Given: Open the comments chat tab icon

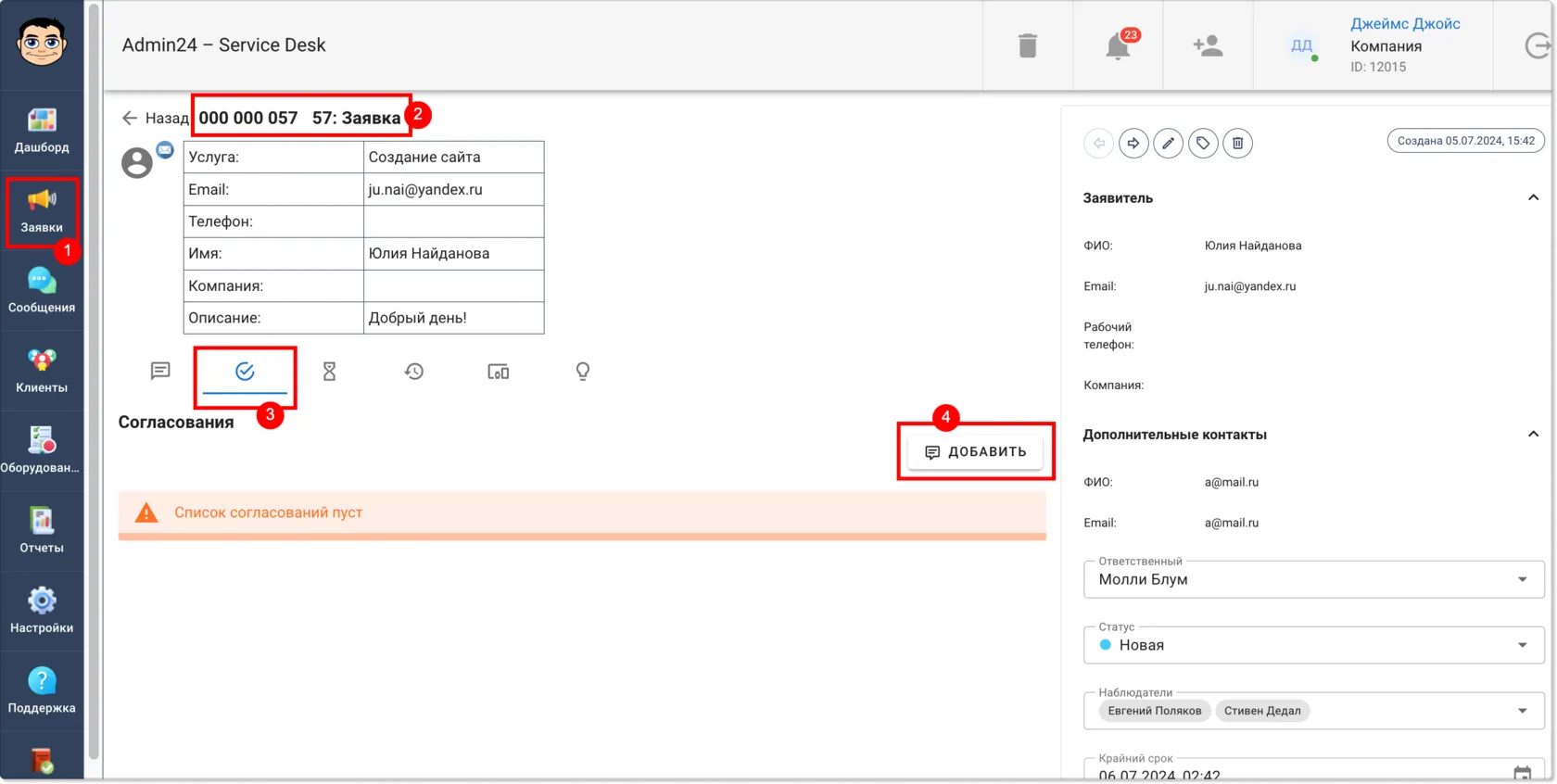Looking at the screenshot, I should (160, 372).
